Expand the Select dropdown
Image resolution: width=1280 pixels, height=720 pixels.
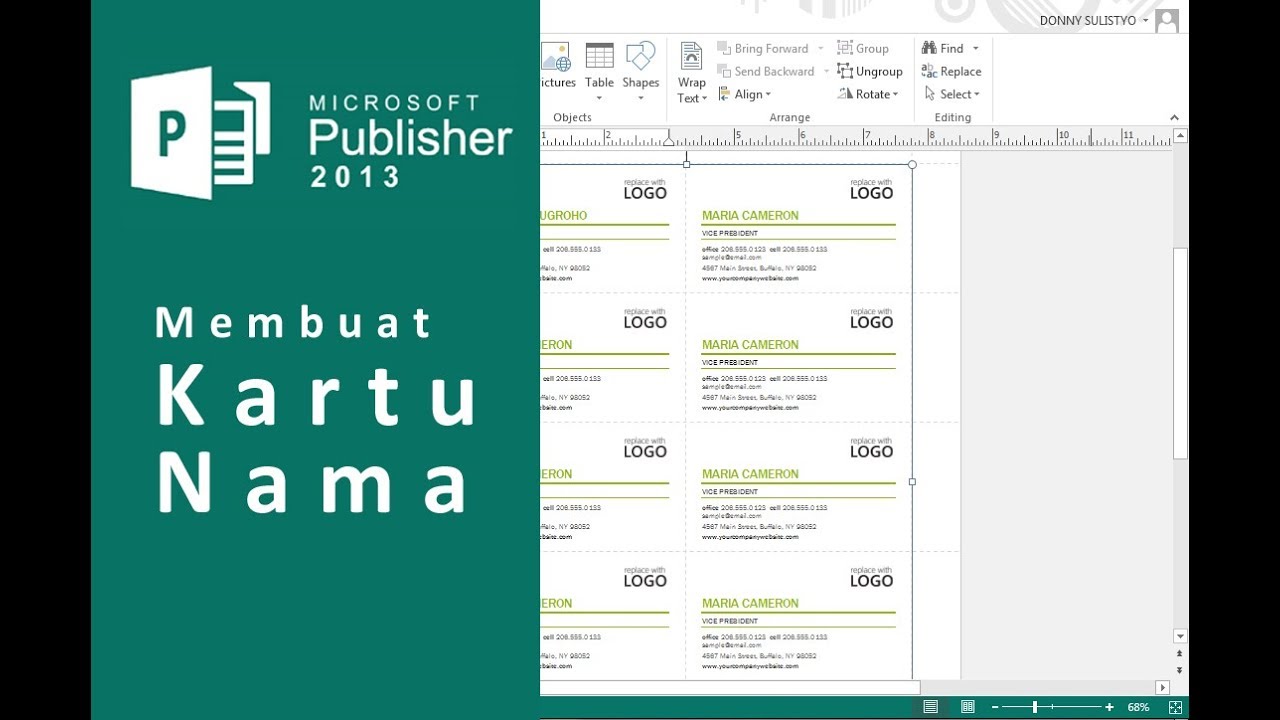976,95
